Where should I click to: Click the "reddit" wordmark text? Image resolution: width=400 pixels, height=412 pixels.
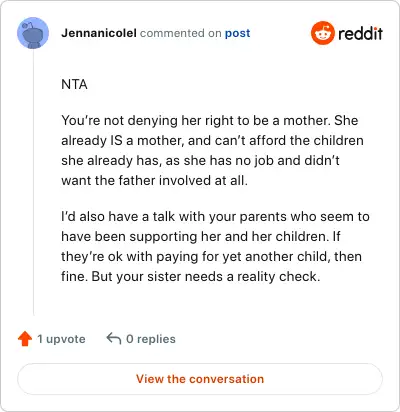[x=360, y=33]
